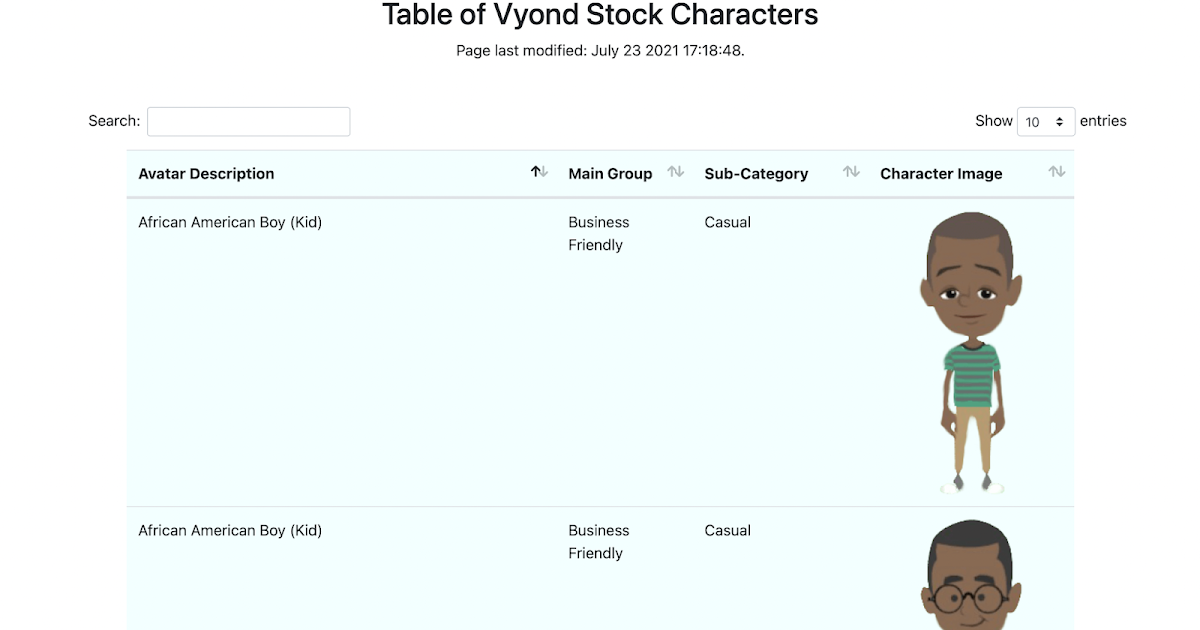Sort the table by Avatar Description header
Screen dimensions: 1200x630
[x=206, y=173]
